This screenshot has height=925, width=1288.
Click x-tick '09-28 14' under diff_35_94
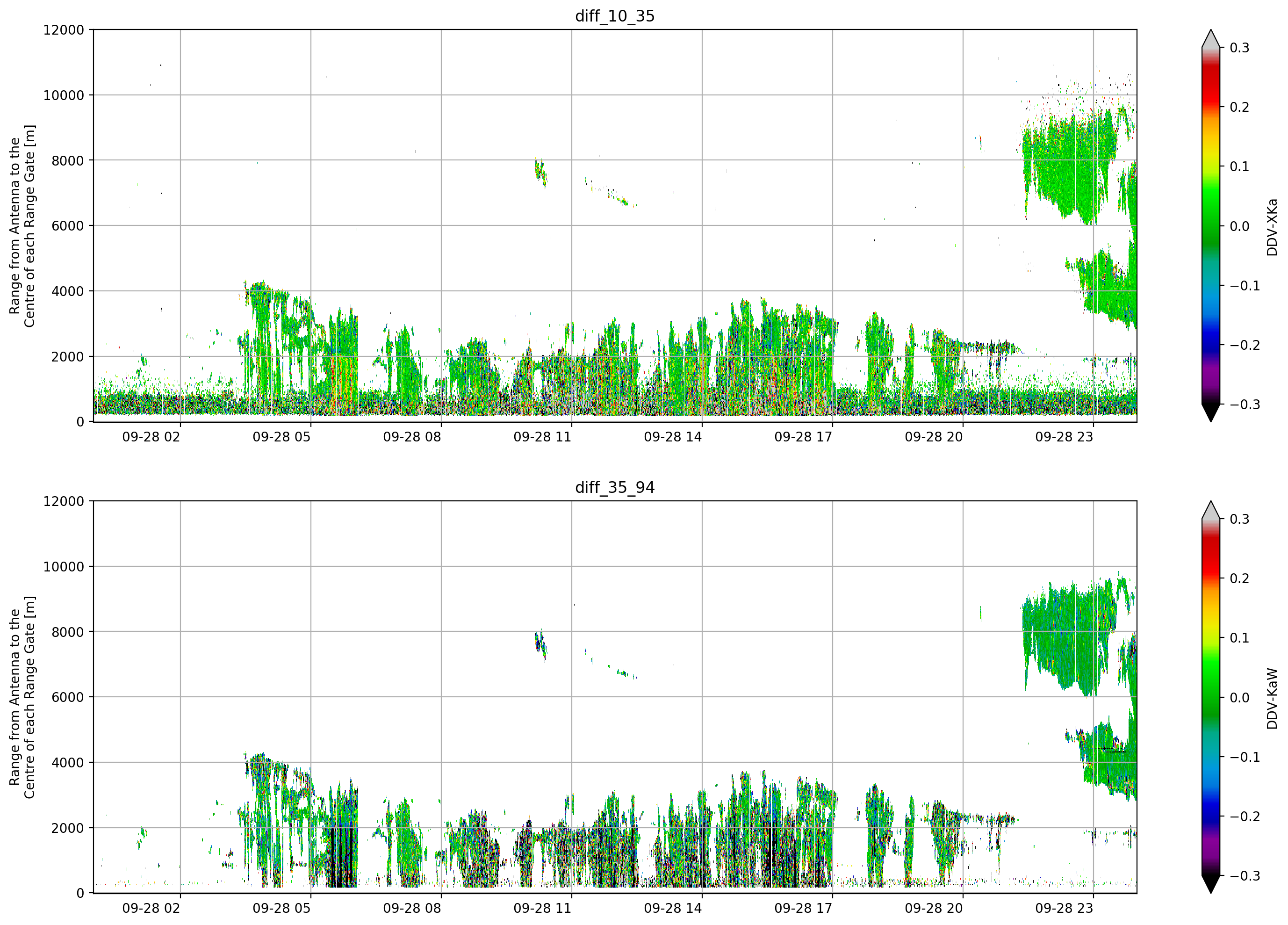pos(673,908)
